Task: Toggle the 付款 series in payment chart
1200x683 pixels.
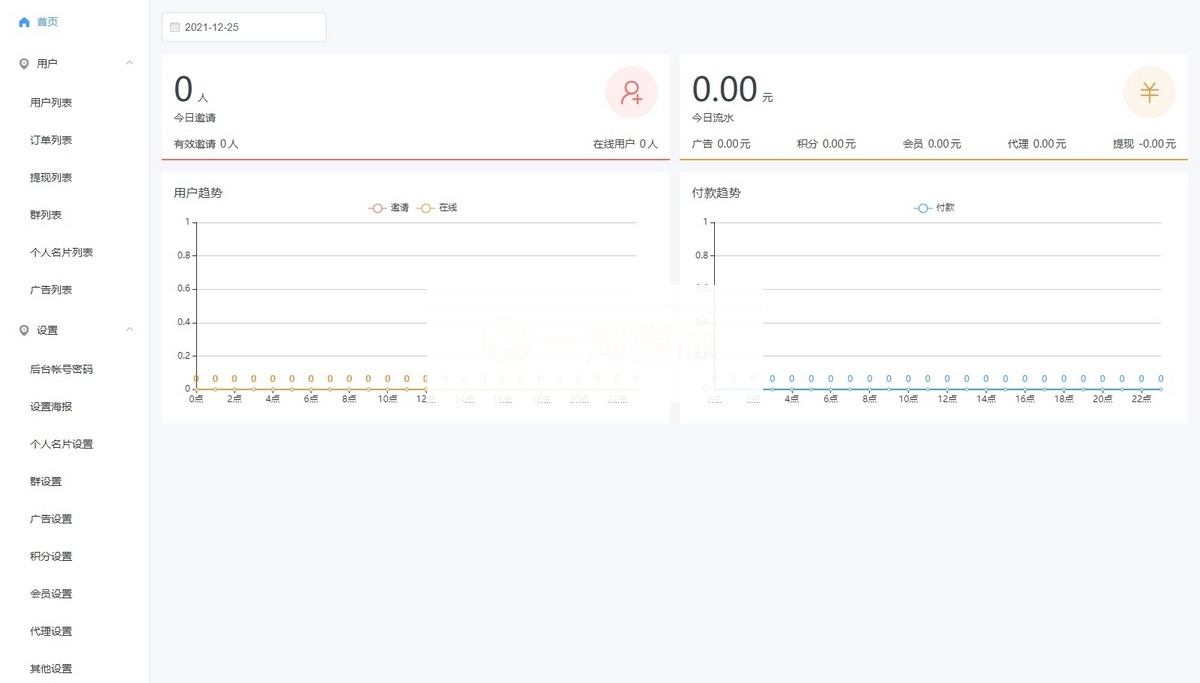Action: click(x=935, y=208)
